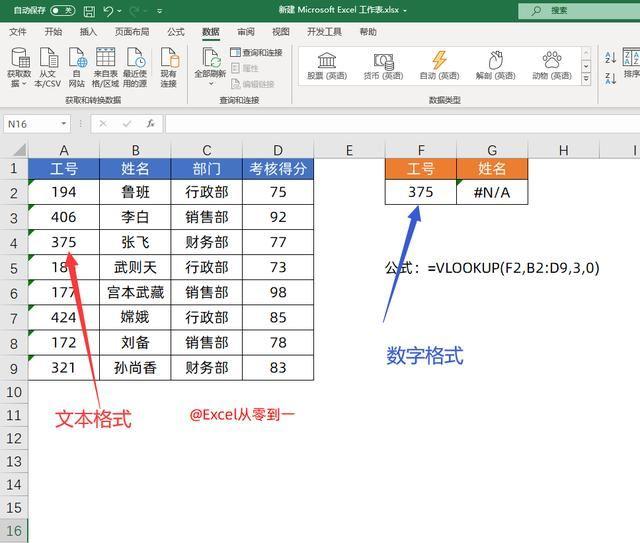The height and width of the screenshot is (543, 640).
Task: Open the Formulas (公式) ribbon tab
Action: pyautogui.click(x=176, y=32)
